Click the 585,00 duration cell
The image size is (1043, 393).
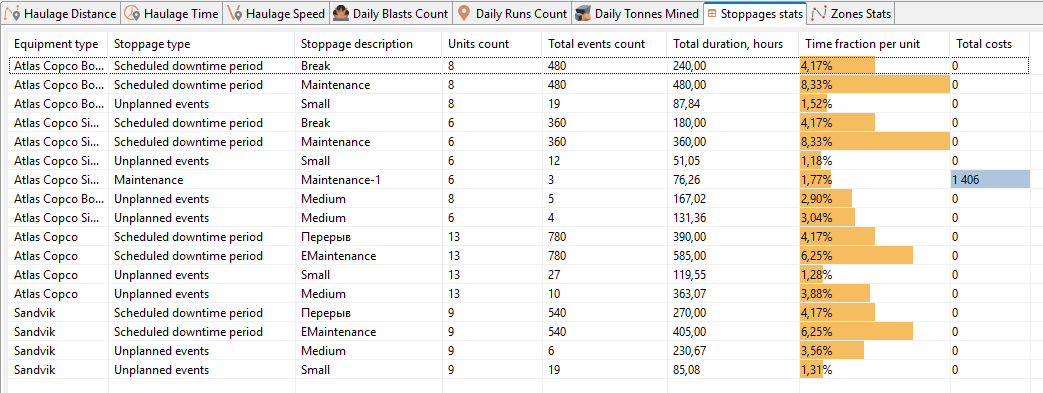734,256
